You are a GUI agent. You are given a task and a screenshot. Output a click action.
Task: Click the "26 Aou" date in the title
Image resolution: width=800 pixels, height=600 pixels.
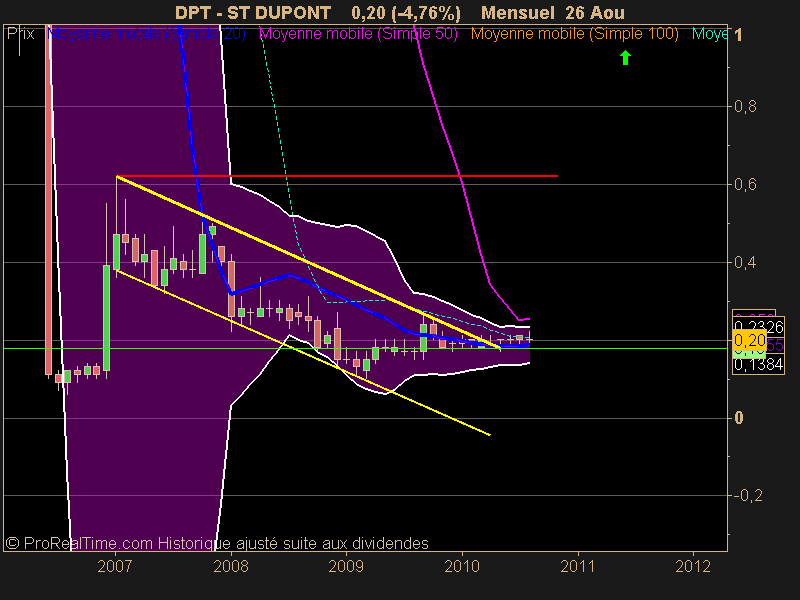click(x=595, y=12)
